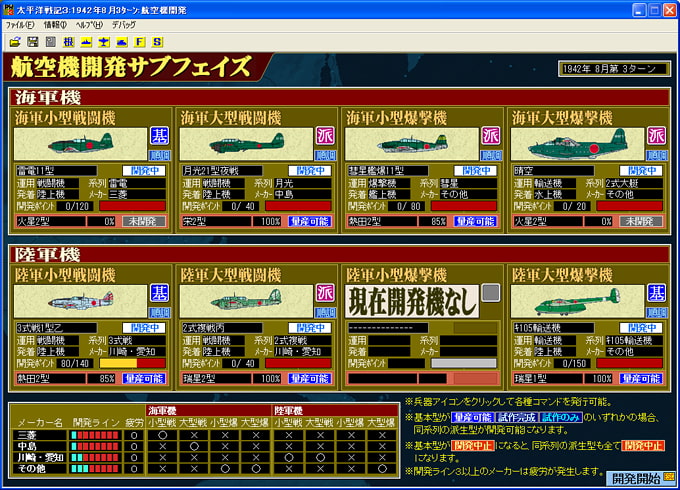The width and height of the screenshot is (680, 490).
Task: Click the 派 badge on 海軍大型戦闘機 card
Action: click(x=325, y=136)
